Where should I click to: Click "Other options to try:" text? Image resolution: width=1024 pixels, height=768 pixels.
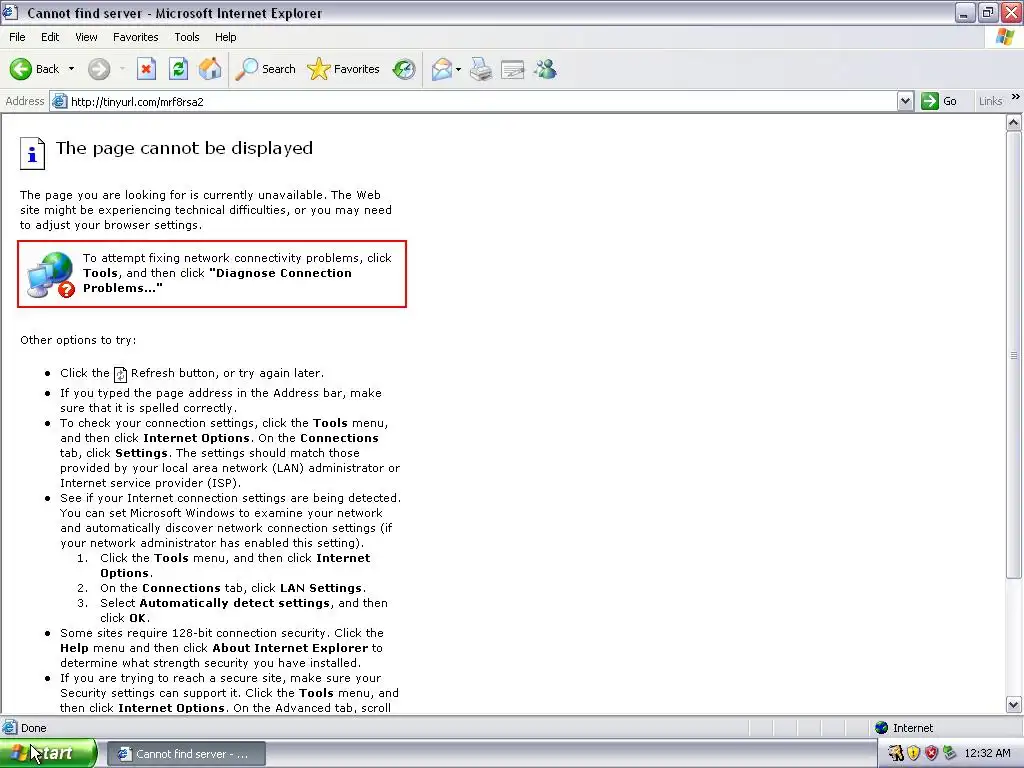(x=78, y=340)
